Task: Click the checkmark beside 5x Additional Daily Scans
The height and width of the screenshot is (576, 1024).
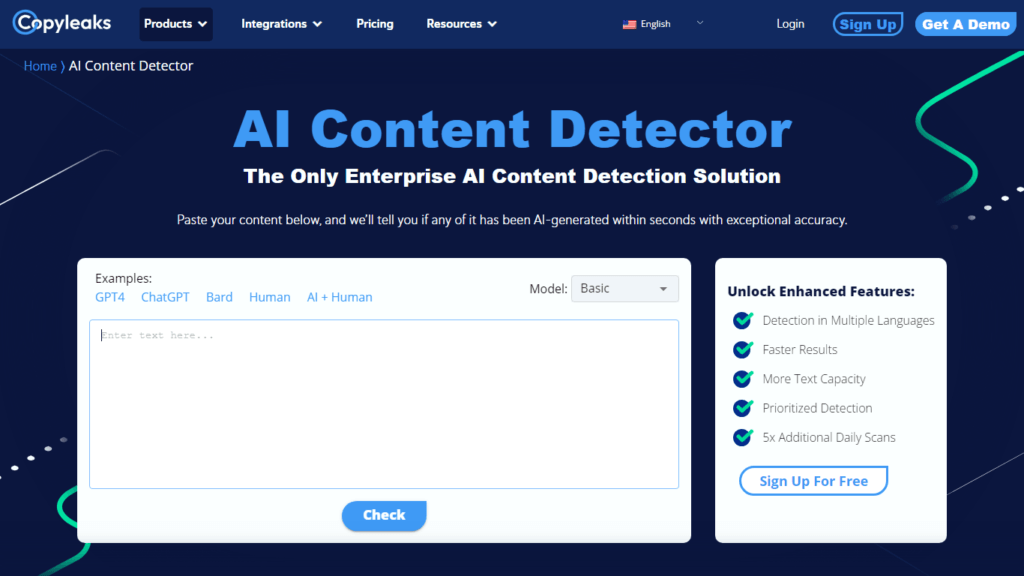Action: (743, 437)
